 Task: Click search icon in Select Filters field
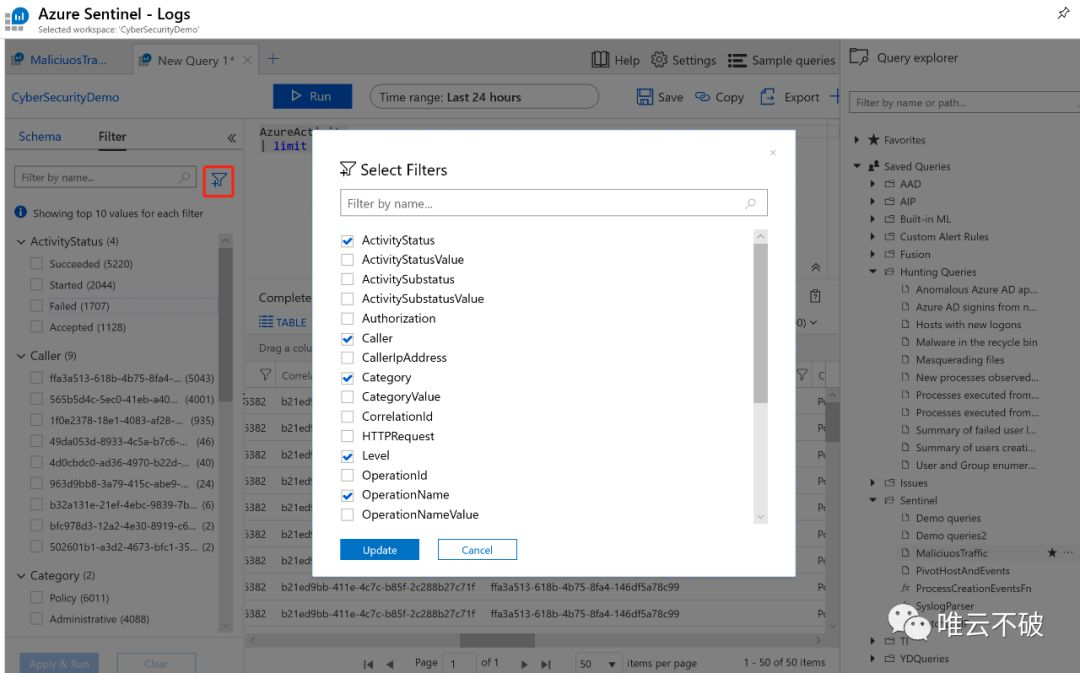[x=751, y=203]
